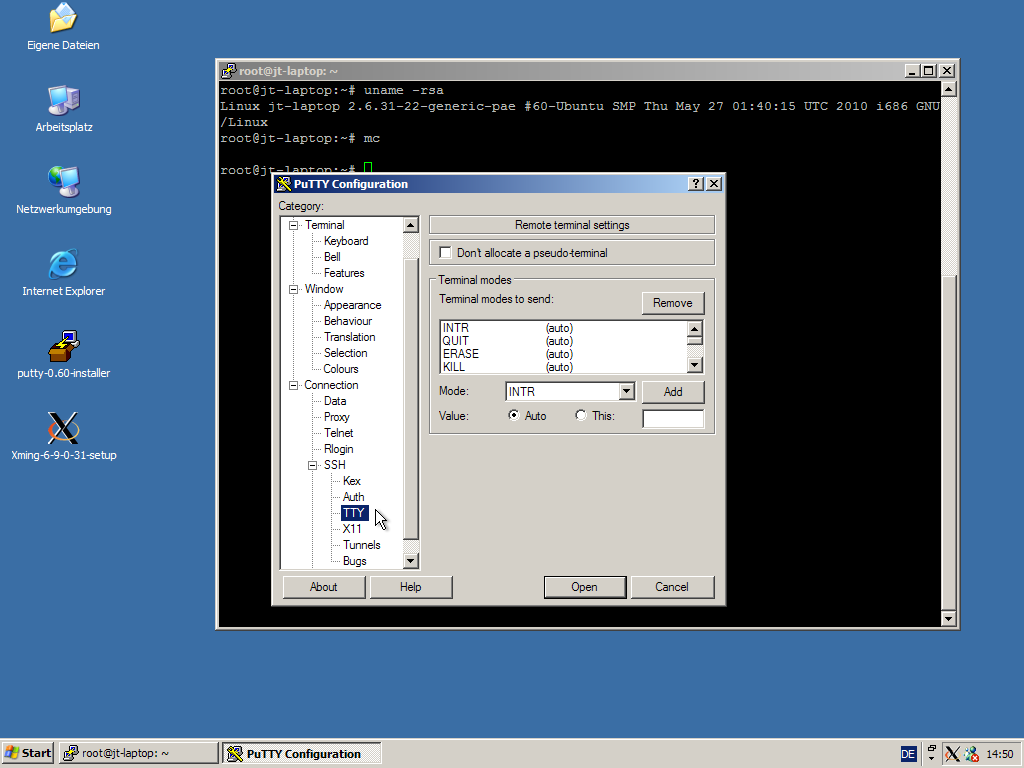Select the X11 category in tree
Image resolution: width=1024 pixels, height=768 pixels.
pyautogui.click(x=352, y=529)
